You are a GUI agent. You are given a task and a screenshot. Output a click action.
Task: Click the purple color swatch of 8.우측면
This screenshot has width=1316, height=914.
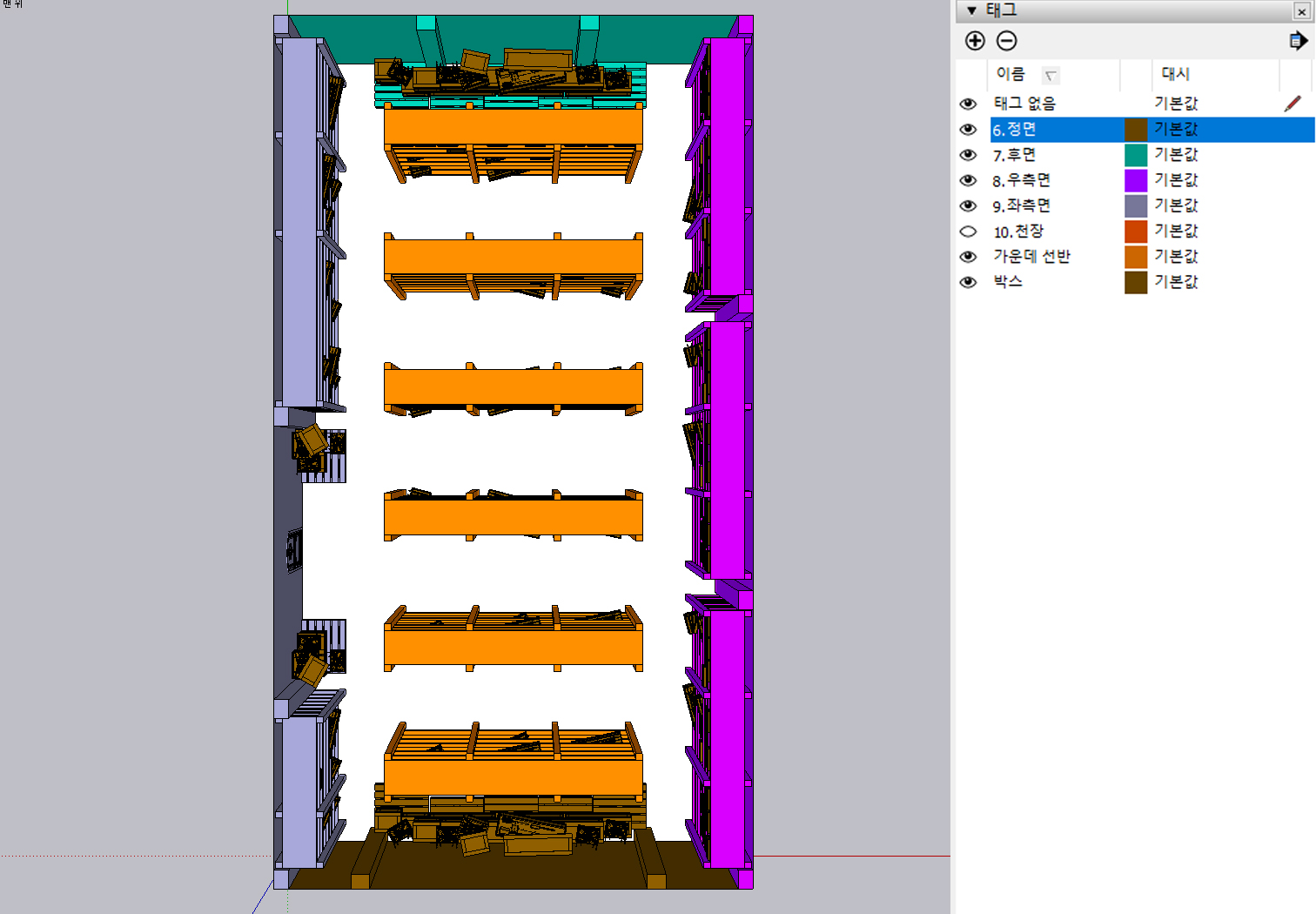(x=1135, y=180)
